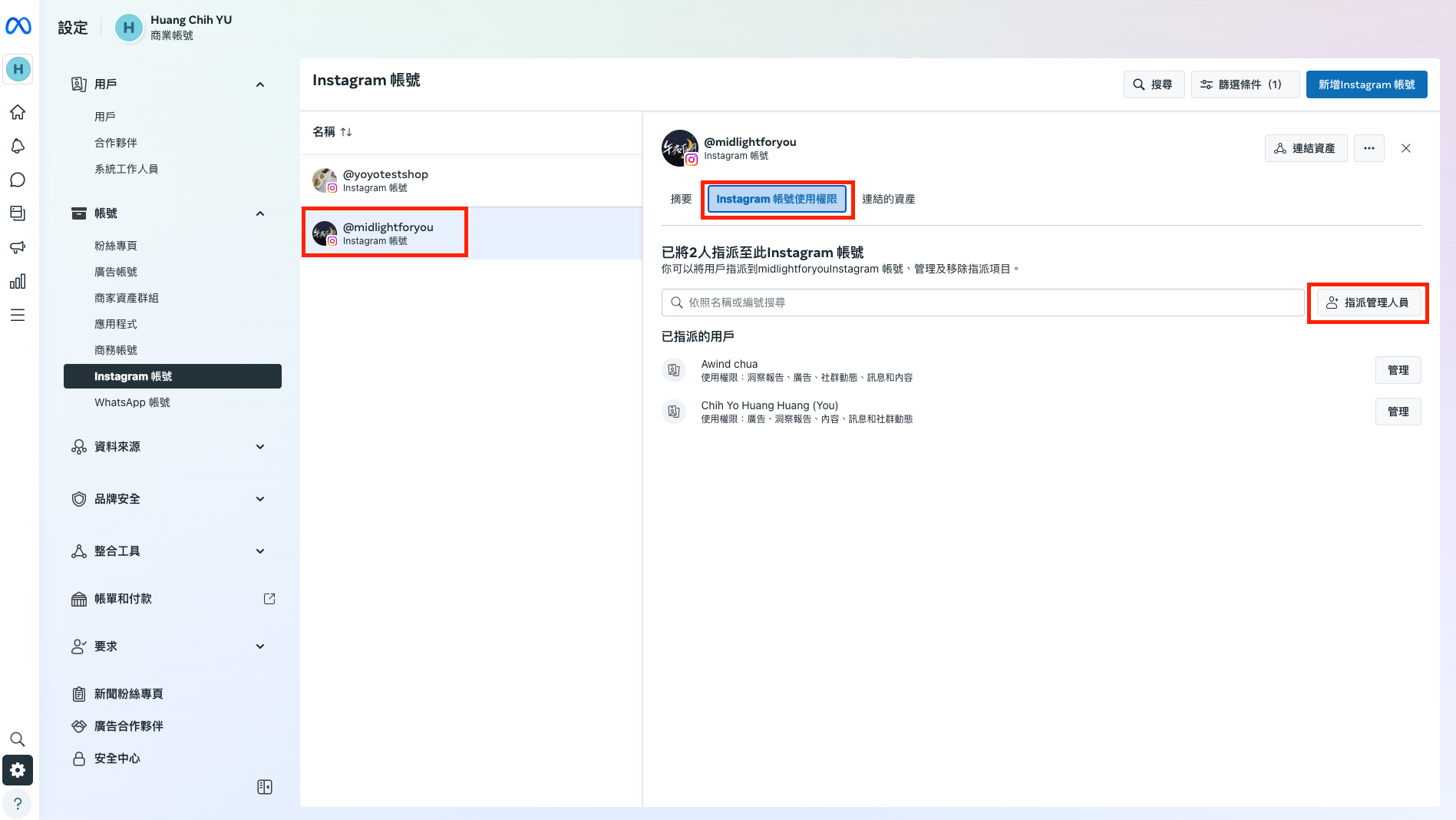Screen dimensions: 1456x820
Task: Collapse the 用戶 section chevron
Action: click(260, 84)
